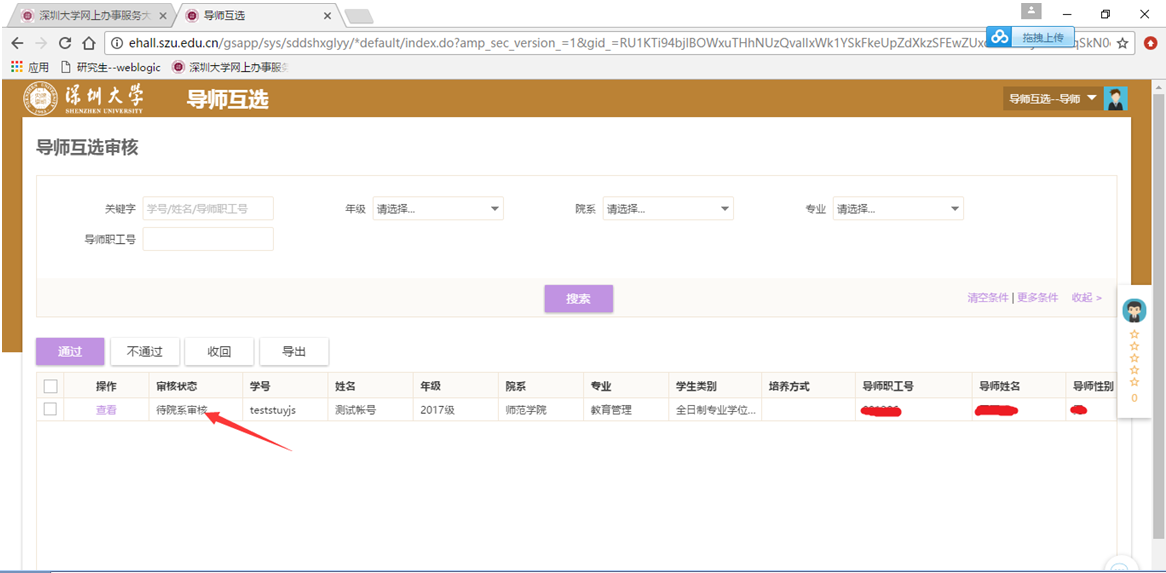
Task: Open the Apps shortcut icon in bookmarks bar
Action: click(x=29, y=67)
